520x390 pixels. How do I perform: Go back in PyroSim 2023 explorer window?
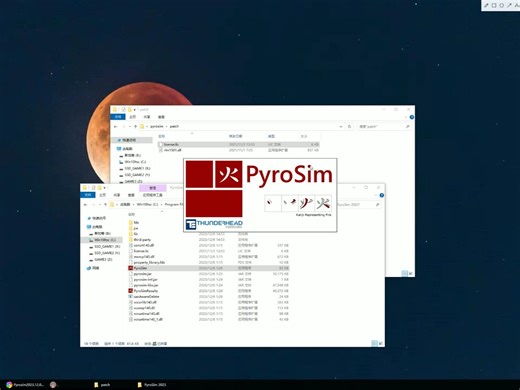point(86,204)
